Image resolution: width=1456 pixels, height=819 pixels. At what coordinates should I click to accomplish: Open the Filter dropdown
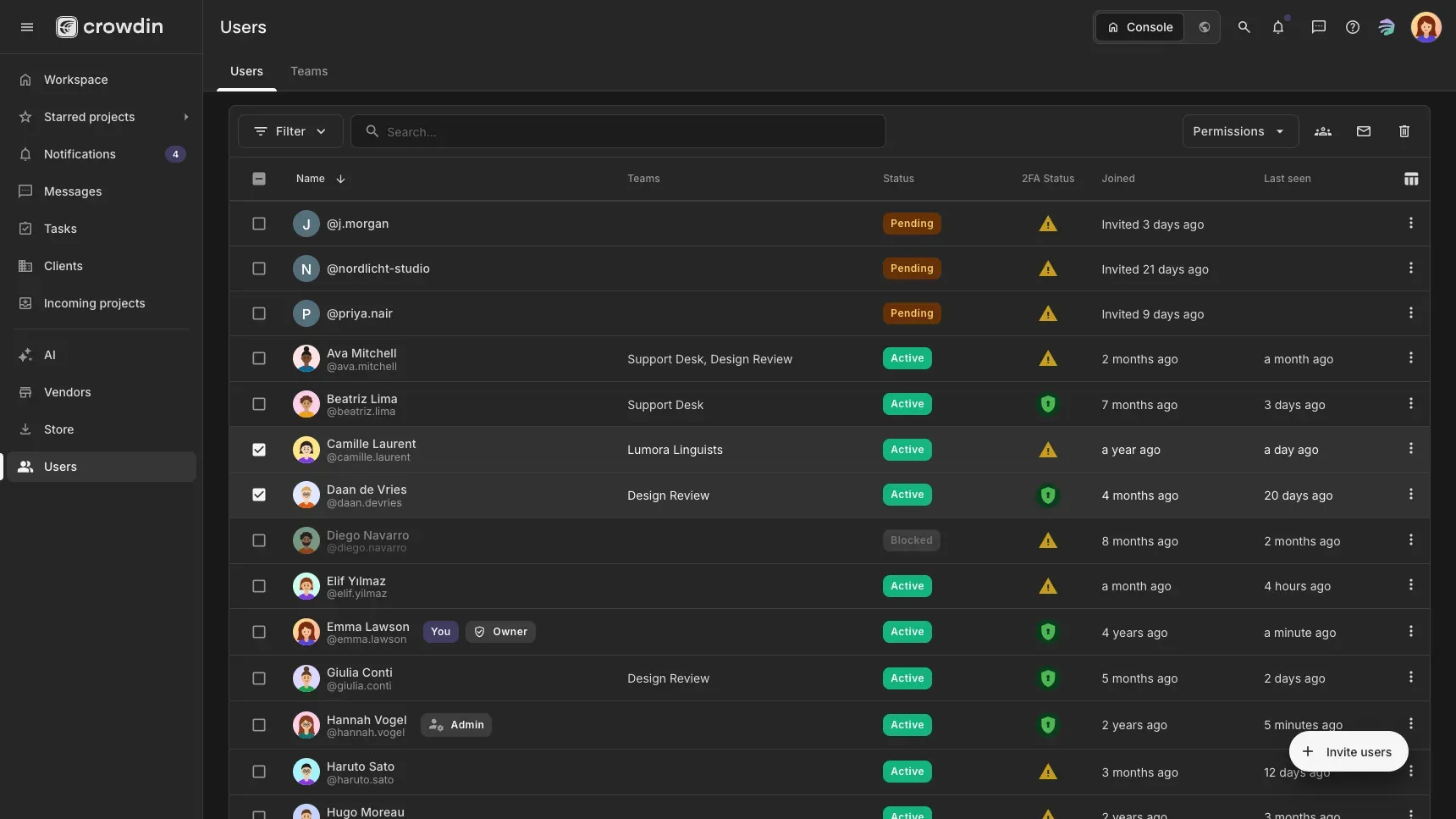[290, 131]
